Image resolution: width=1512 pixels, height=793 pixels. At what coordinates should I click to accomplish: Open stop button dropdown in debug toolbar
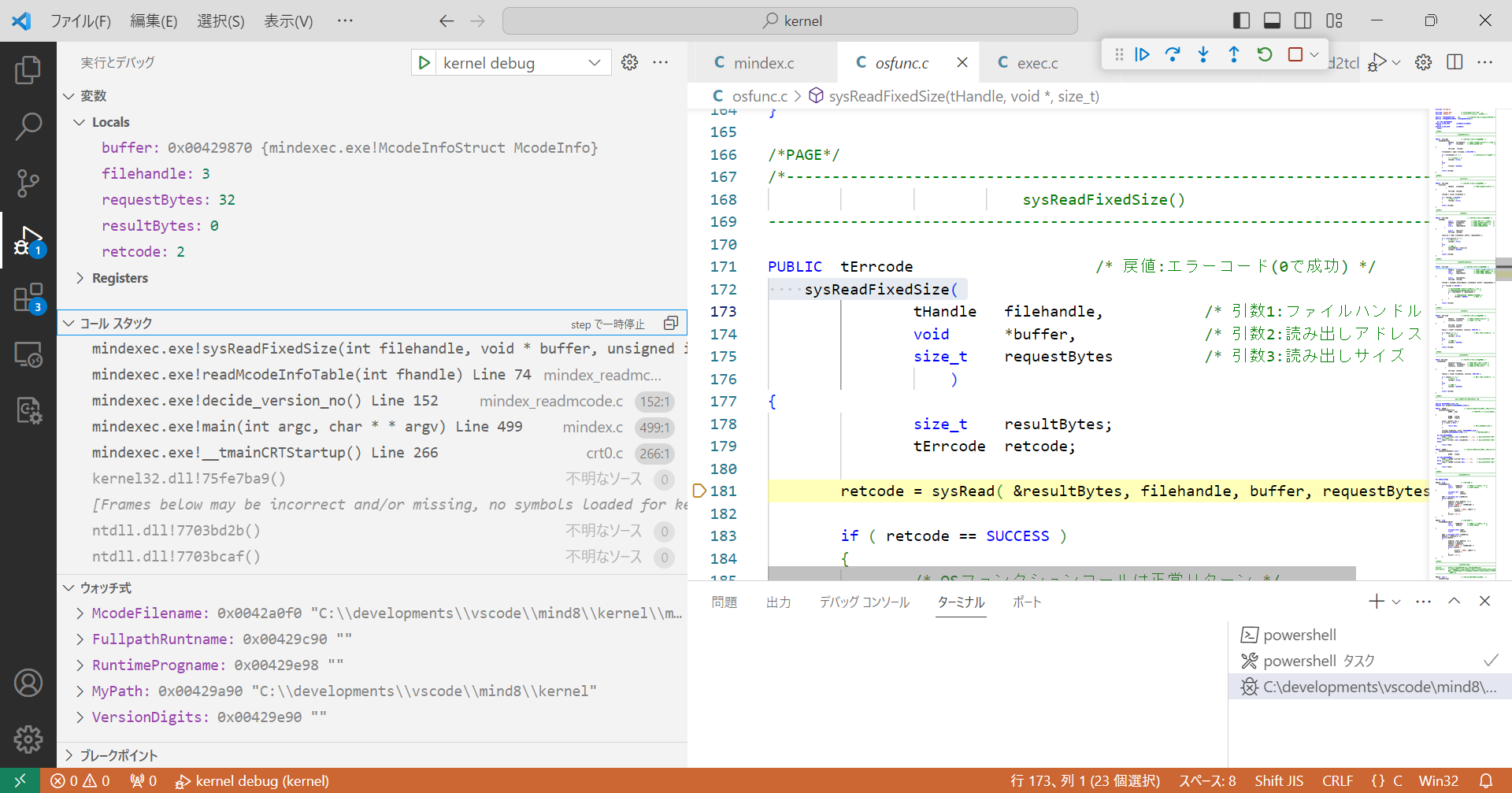coord(1314,54)
